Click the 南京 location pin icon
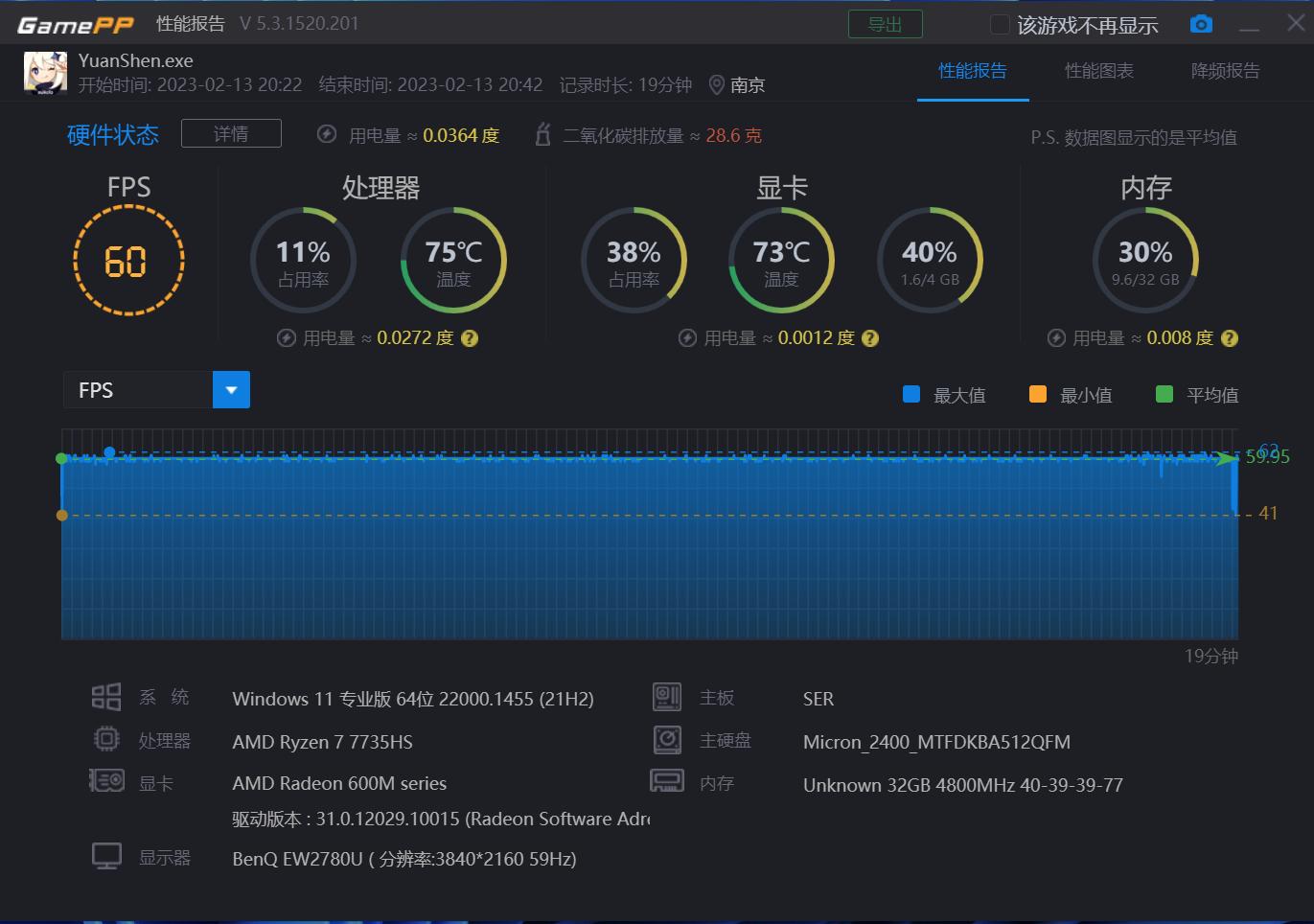This screenshot has height=924, width=1314. tap(716, 84)
